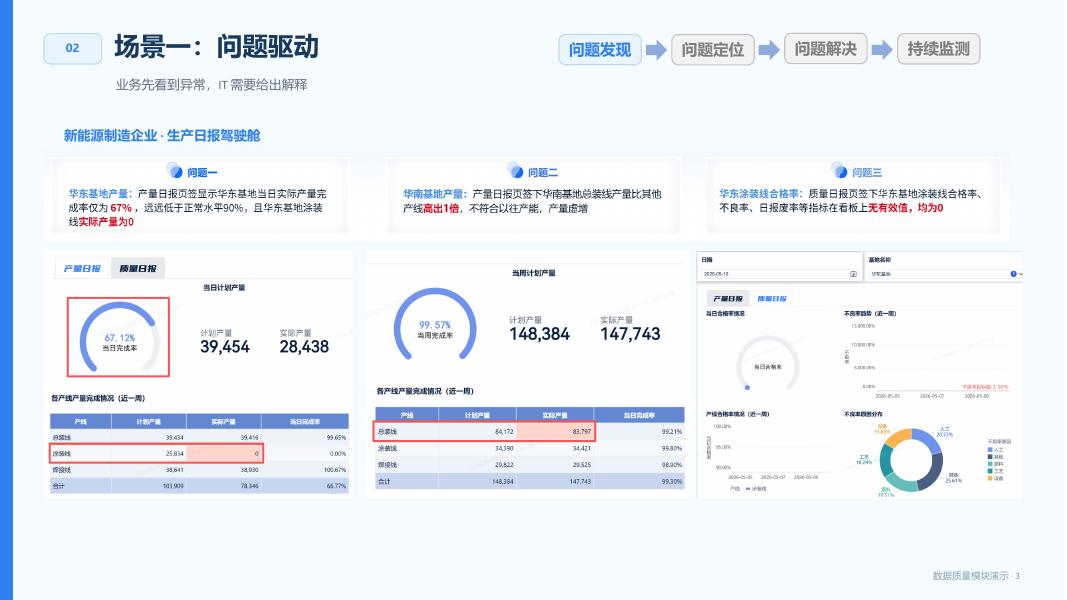Open the calendar icon in the 日期 field
The height and width of the screenshot is (600, 1067).
click(853, 273)
